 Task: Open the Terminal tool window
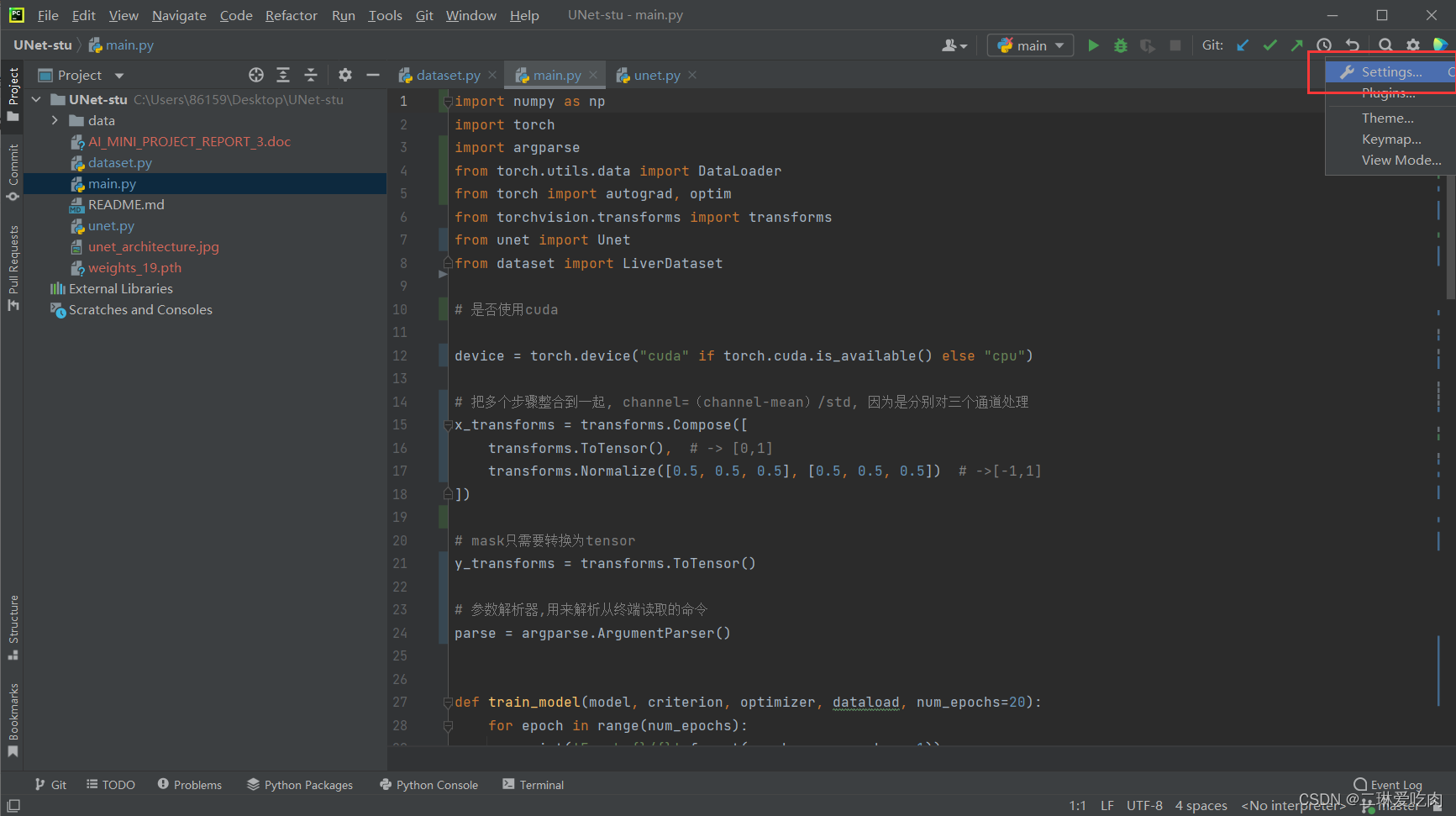click(x=533, y=785)
